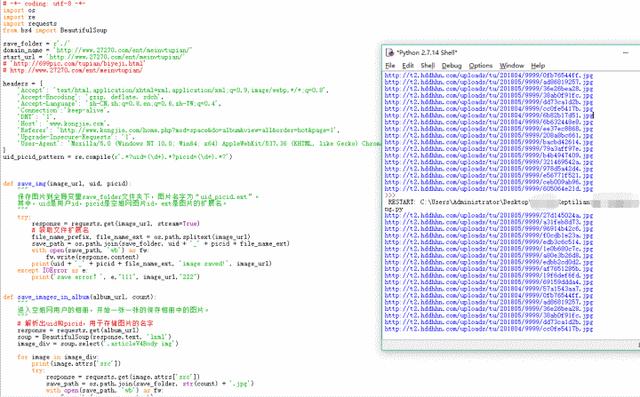Screen dimensions: 640x397
Task: Click the 'for image in image_div' line
Action: tap(57, 357)
